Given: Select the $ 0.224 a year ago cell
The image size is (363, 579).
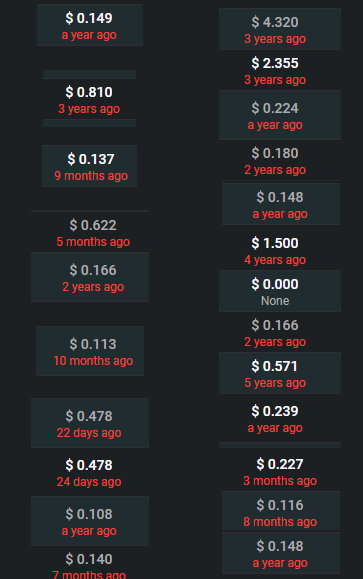Looking at the screenshot, I should click(280, 115).
